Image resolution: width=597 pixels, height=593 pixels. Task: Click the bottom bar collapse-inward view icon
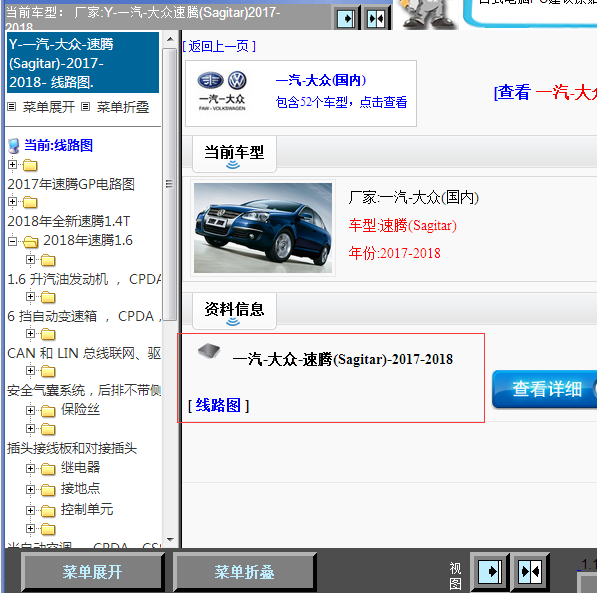point(530,571)
